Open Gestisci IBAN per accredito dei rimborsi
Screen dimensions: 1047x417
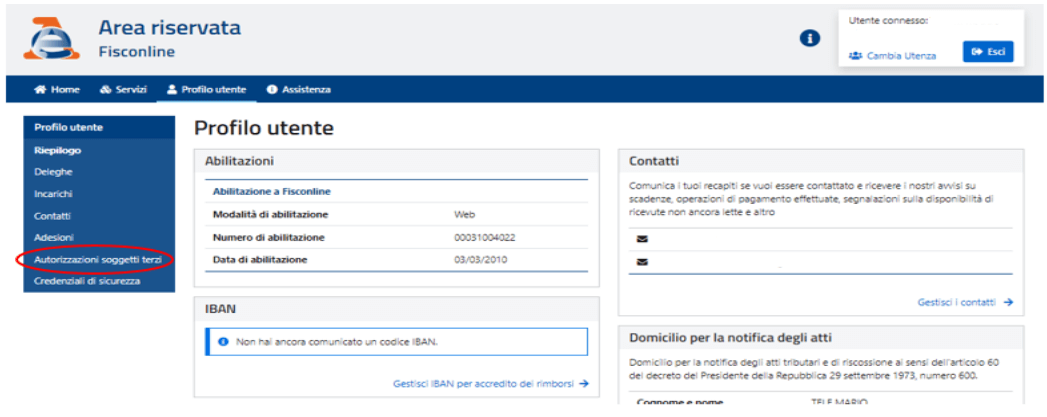(x=484, y=383)
